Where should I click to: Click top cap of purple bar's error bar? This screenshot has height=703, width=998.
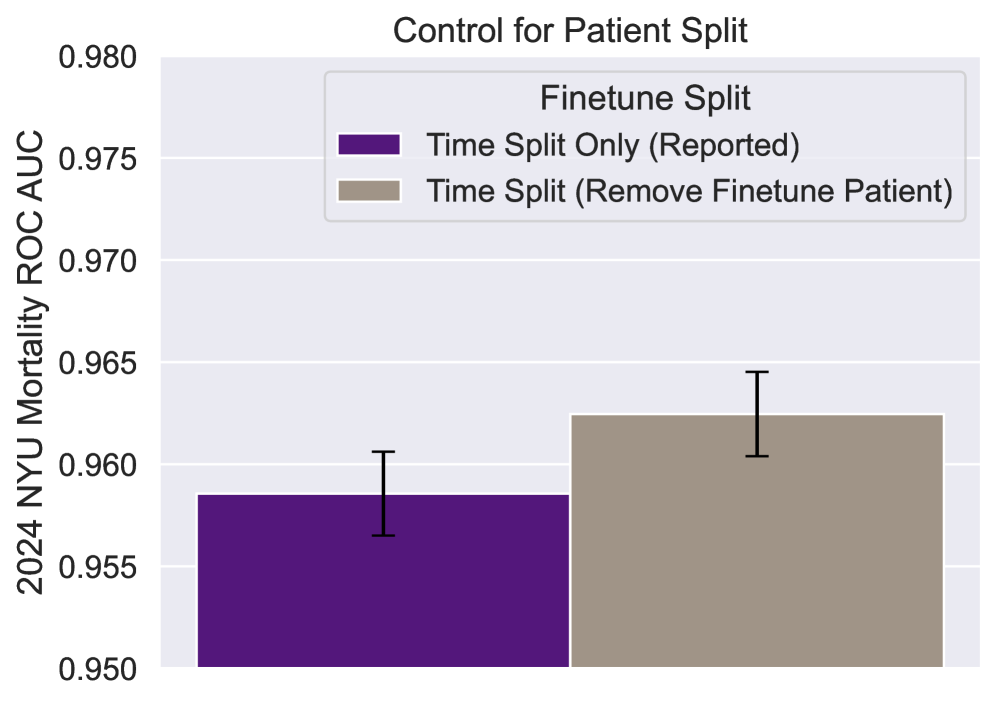click(x=383, y=452)
